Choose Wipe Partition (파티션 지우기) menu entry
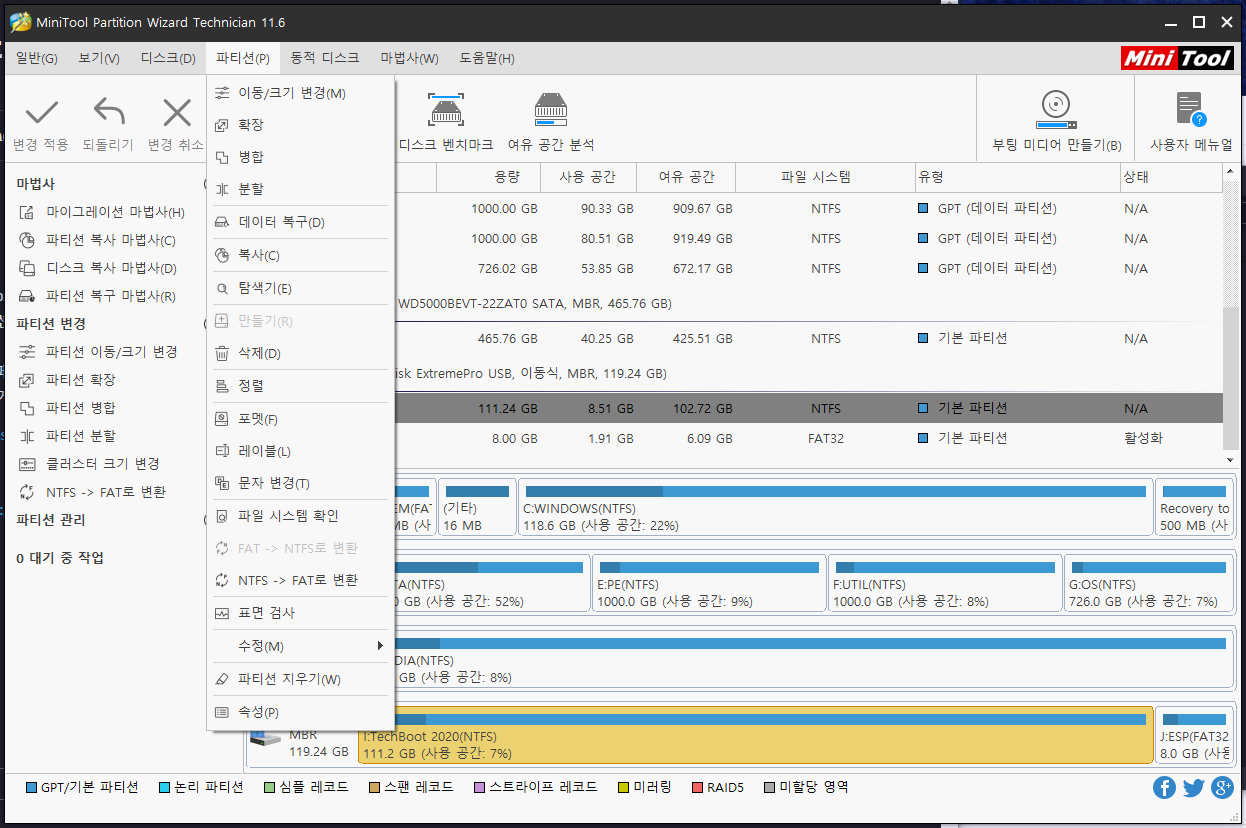 301,679
